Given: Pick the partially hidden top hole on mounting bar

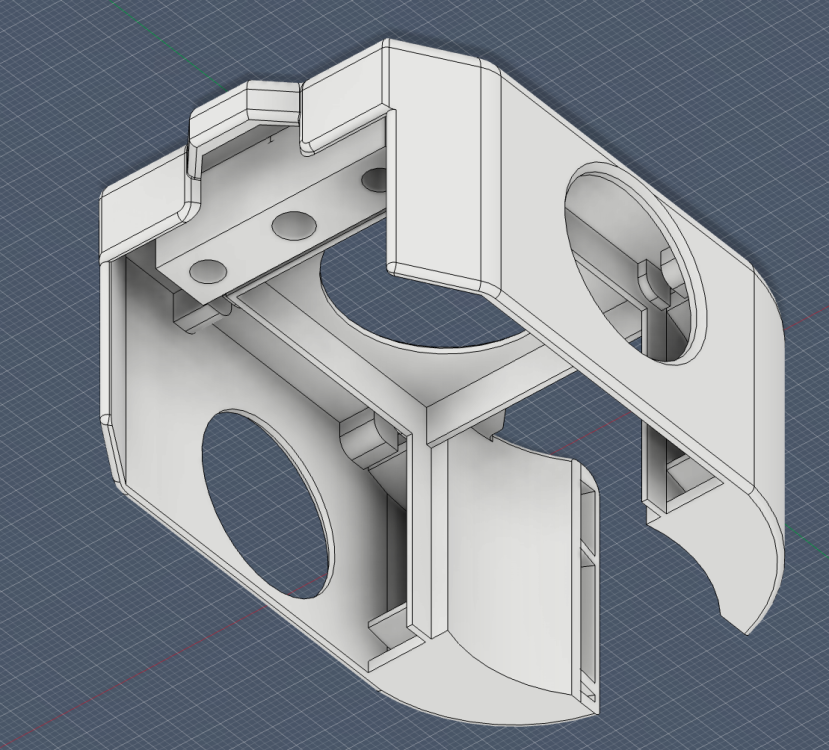Looking at the screenshot, I should click(374, 179).
